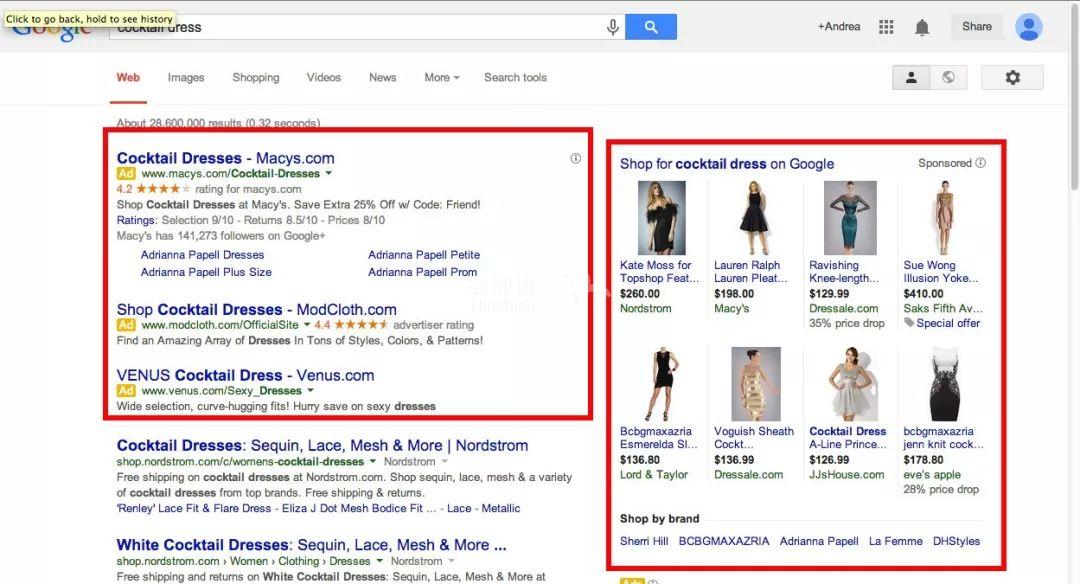The width and height of the screenshot is (1080, 584).
Task: Click the Sponsored info icon
Action: click(x=981, y=163)
